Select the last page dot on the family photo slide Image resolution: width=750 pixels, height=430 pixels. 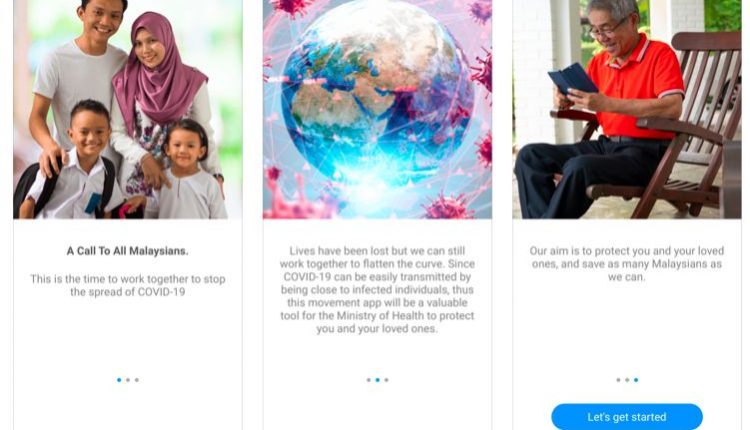(137, 380)
